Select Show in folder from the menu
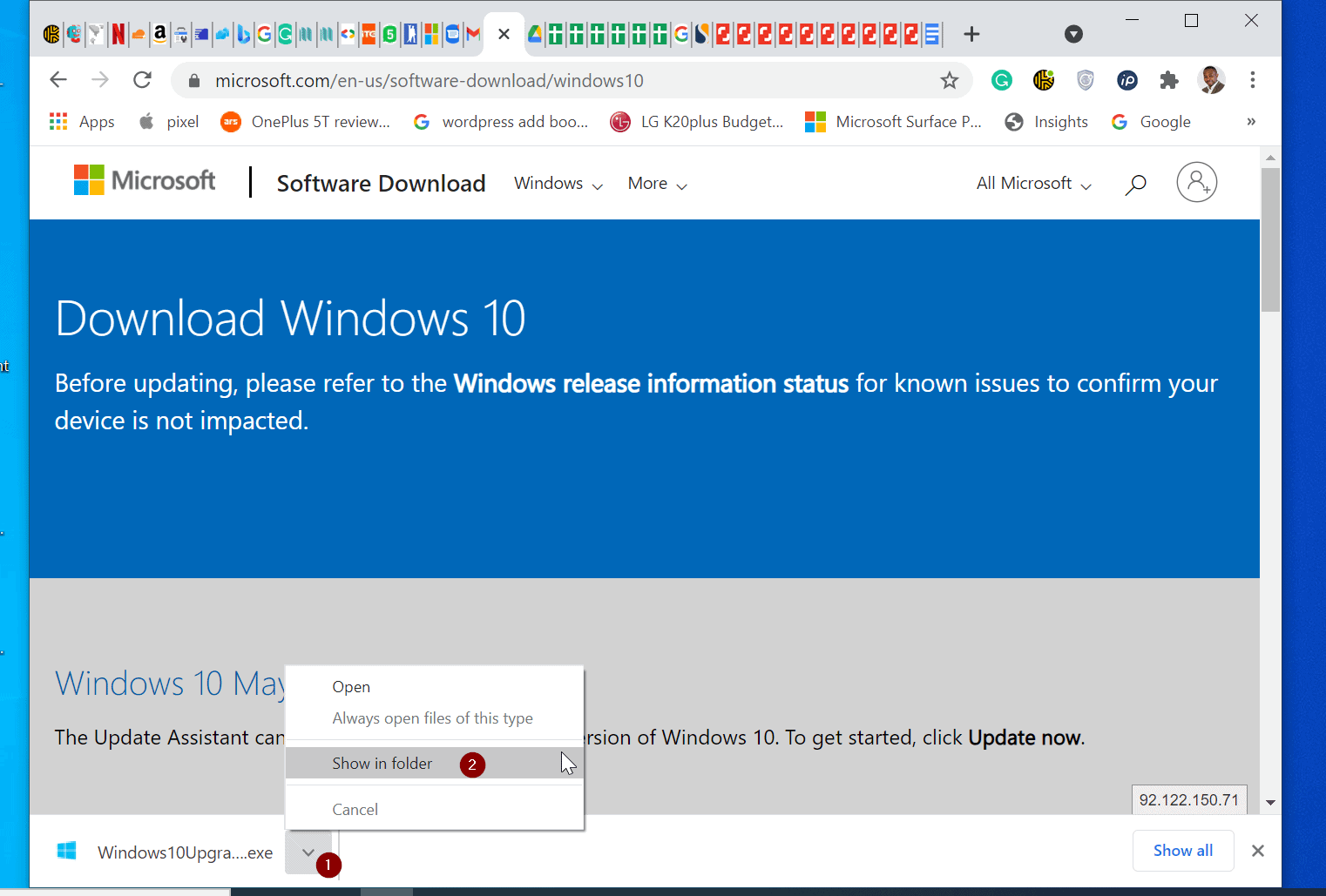Viewport: 1326px width, 896px height. coord(434,764)
